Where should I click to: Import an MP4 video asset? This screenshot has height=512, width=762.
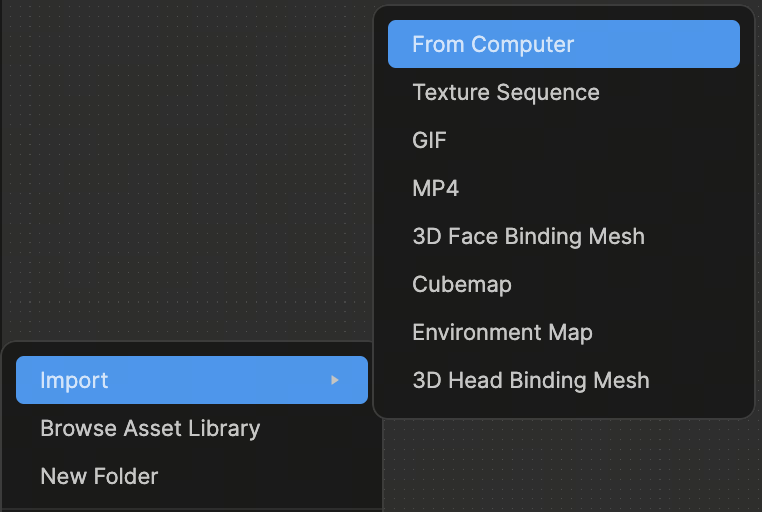436,188
